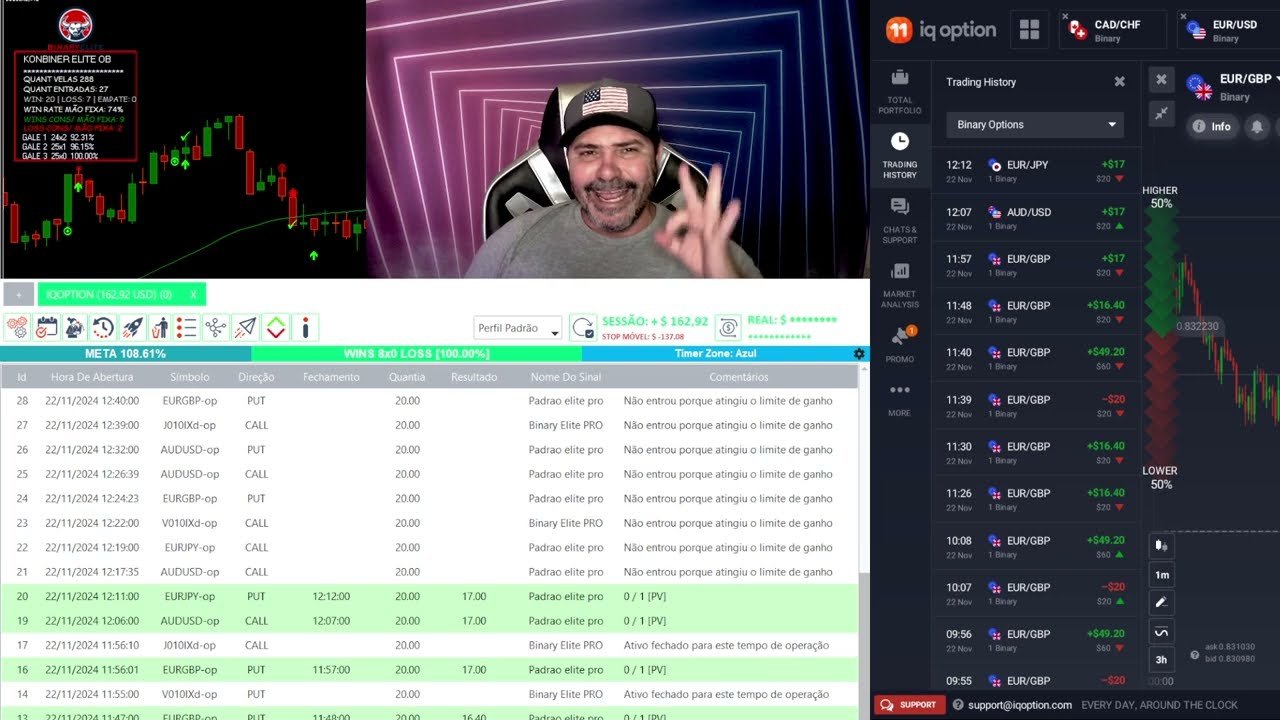This screenshot has height=720, width=1280.
Task: Open the pencil drawing tools icon
Action: pos(1162,602)
